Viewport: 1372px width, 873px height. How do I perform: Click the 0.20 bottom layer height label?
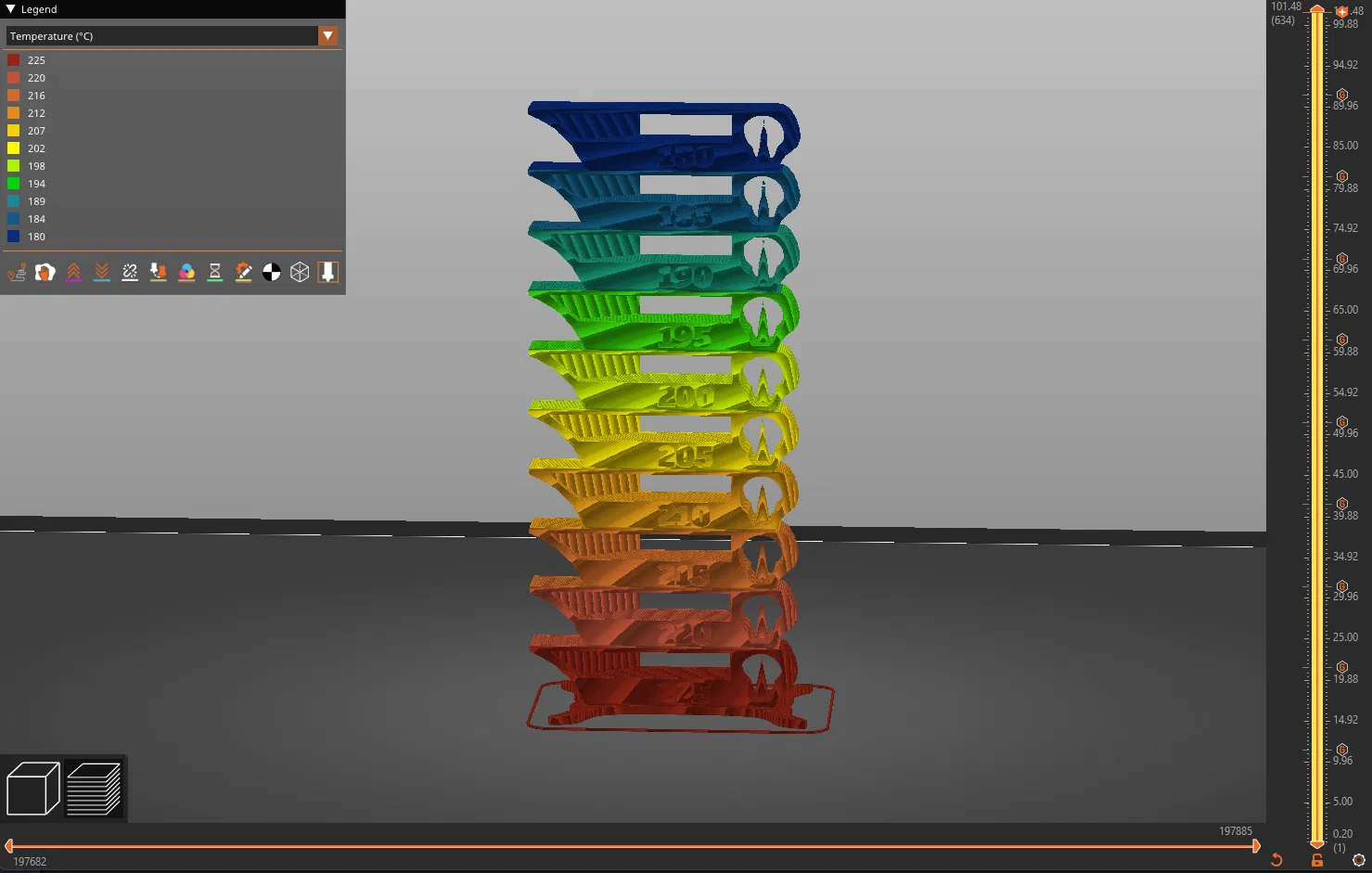pyautogui.click(x=1342, y=834)
